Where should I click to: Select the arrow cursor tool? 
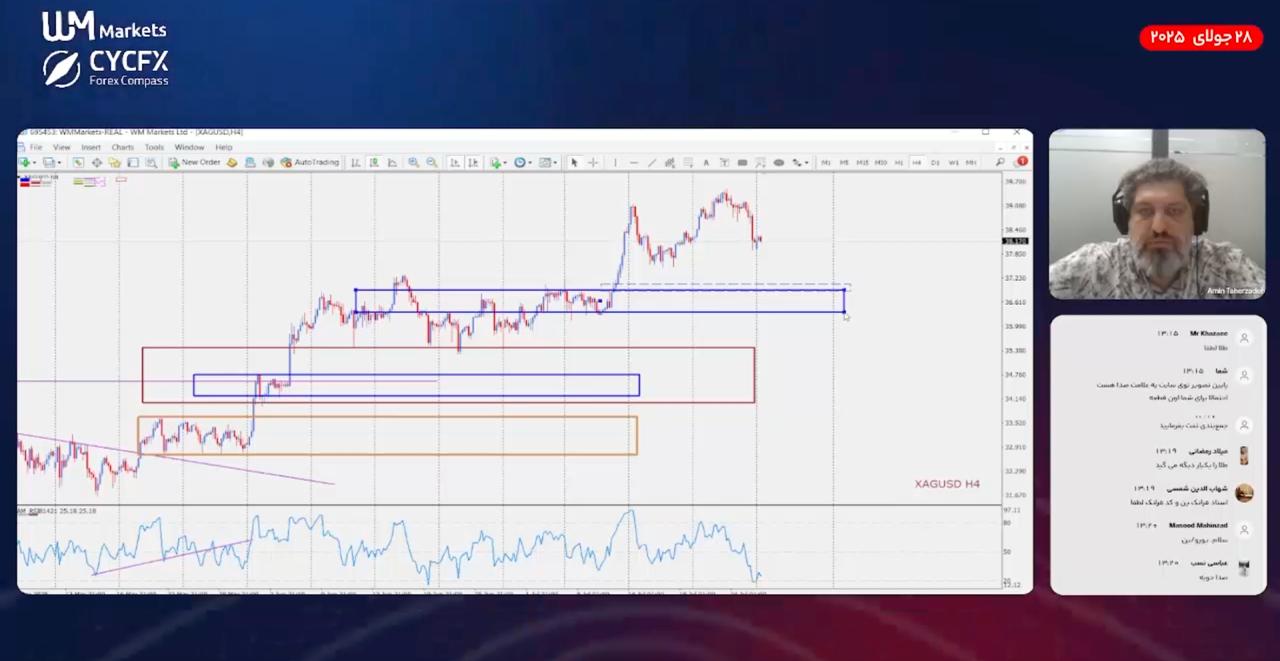pos(574,162)
